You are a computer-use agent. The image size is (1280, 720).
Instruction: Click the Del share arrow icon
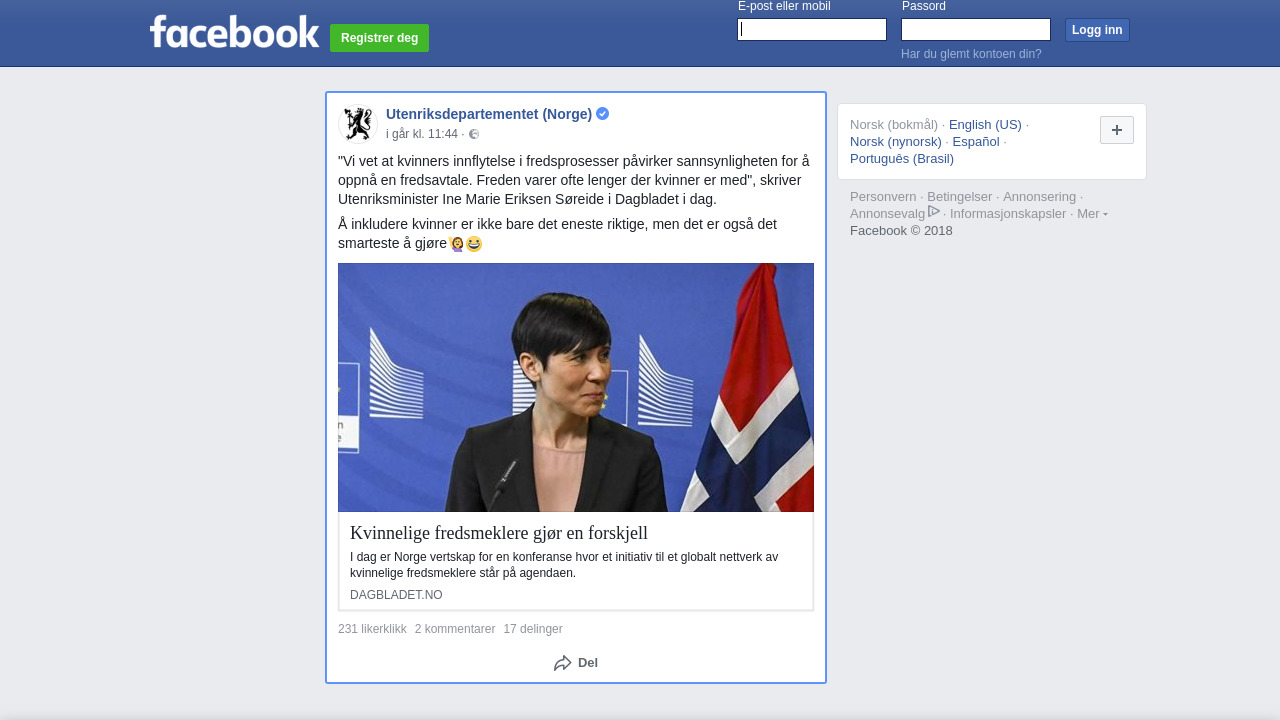click(563, 663)
